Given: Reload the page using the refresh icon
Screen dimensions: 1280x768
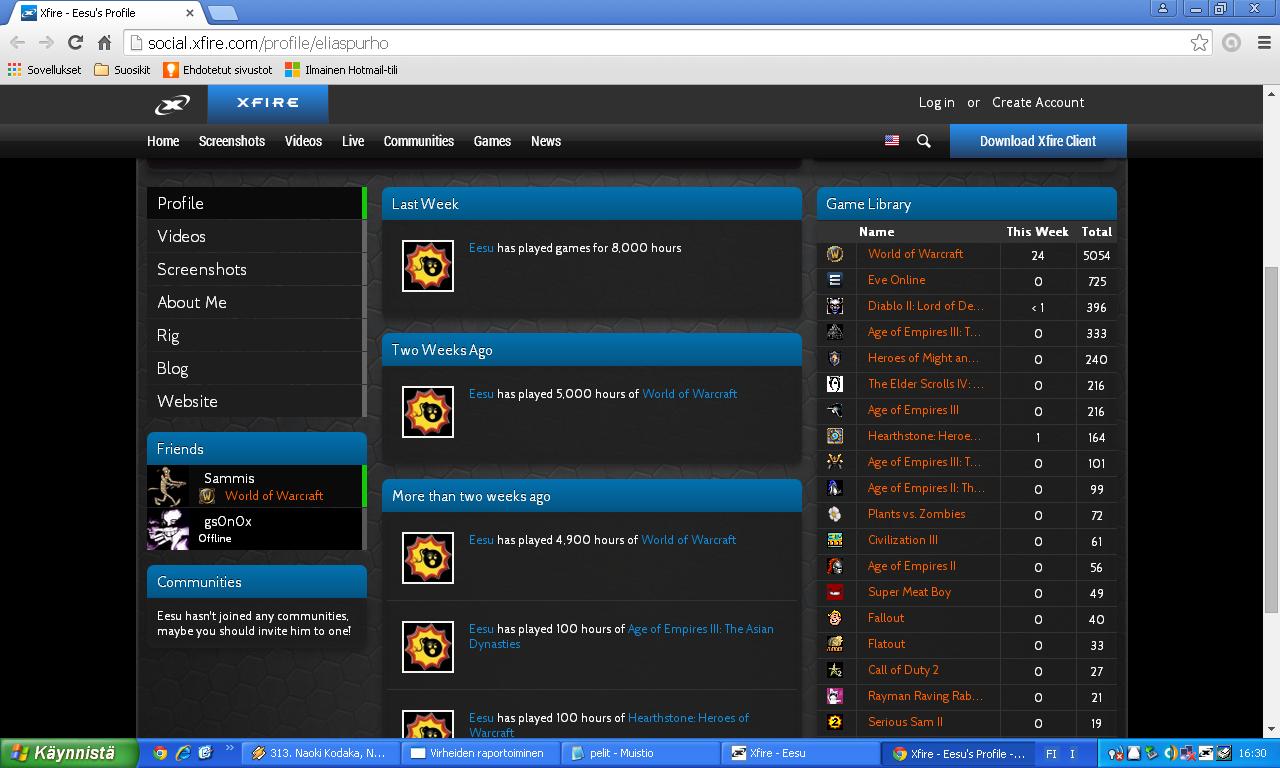Looking at the screenshot, I should pos(75,42).
